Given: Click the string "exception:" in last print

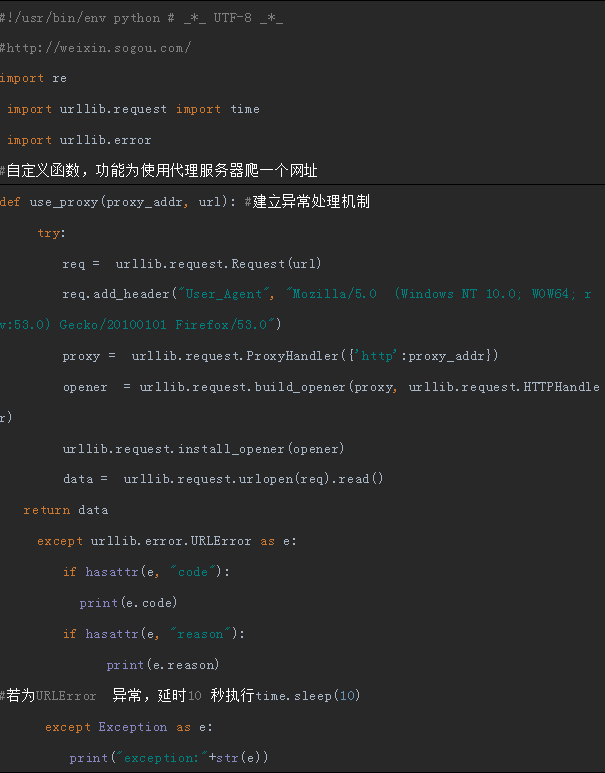Looking at the screenshot, I should pyautogui.click(x=161, y=758).
